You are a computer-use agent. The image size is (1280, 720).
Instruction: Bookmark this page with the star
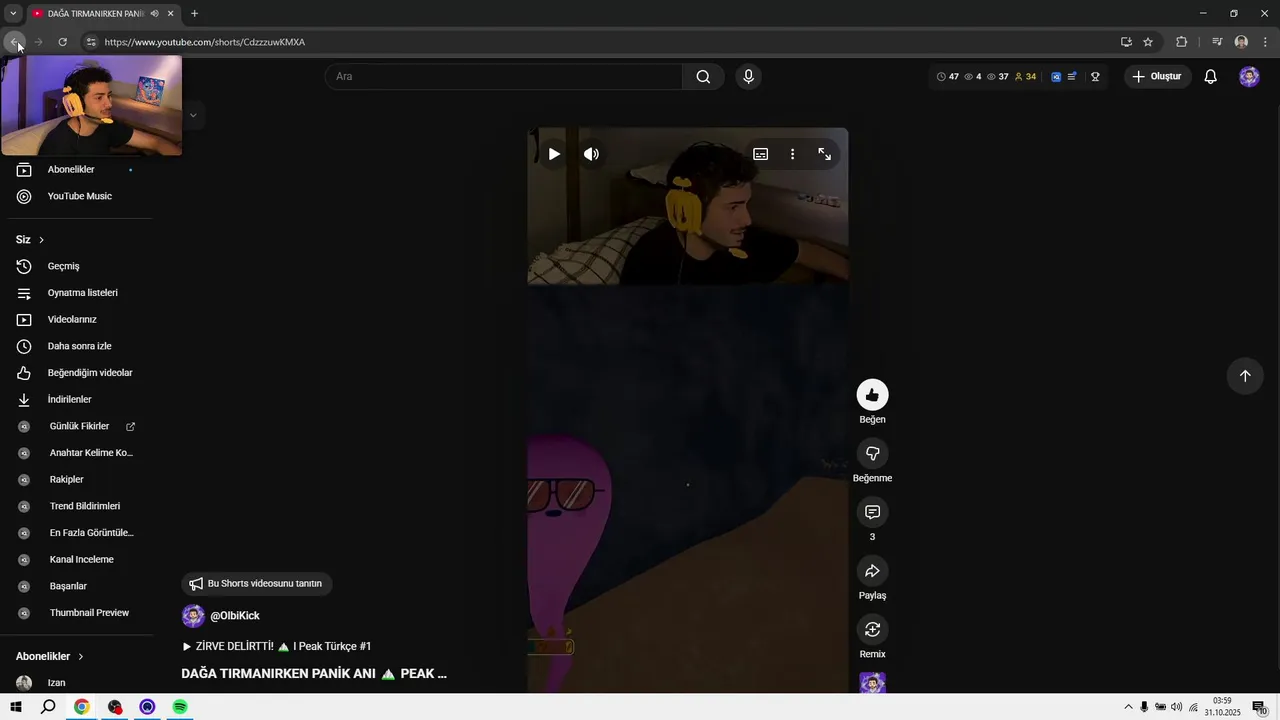[x=1148, y=42]
